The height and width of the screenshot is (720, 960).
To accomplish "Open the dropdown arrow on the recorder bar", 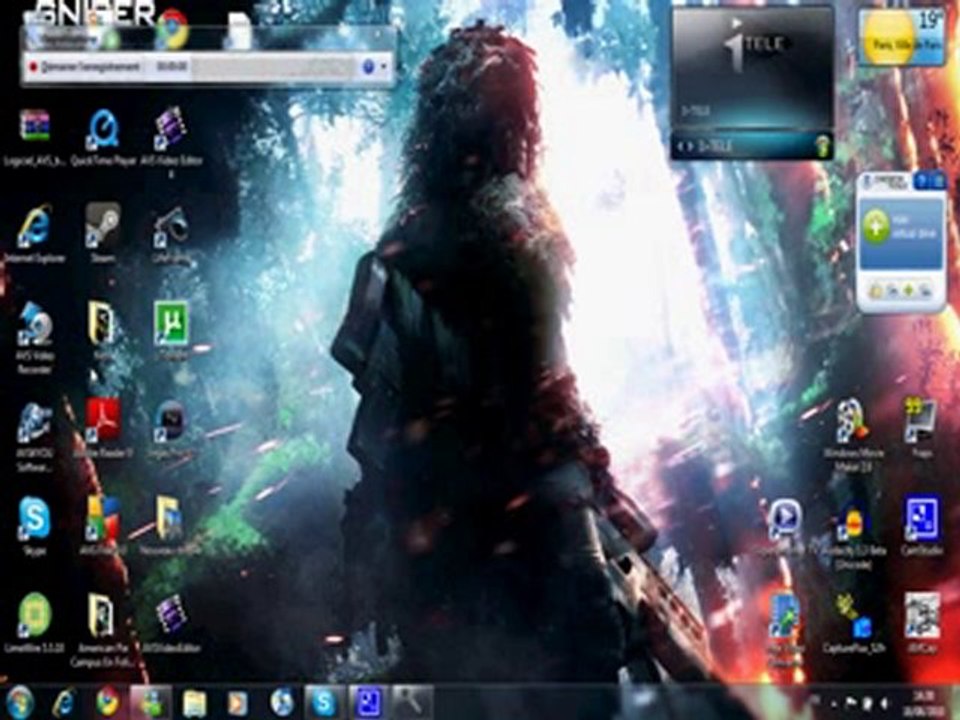I will pos(384,67).
